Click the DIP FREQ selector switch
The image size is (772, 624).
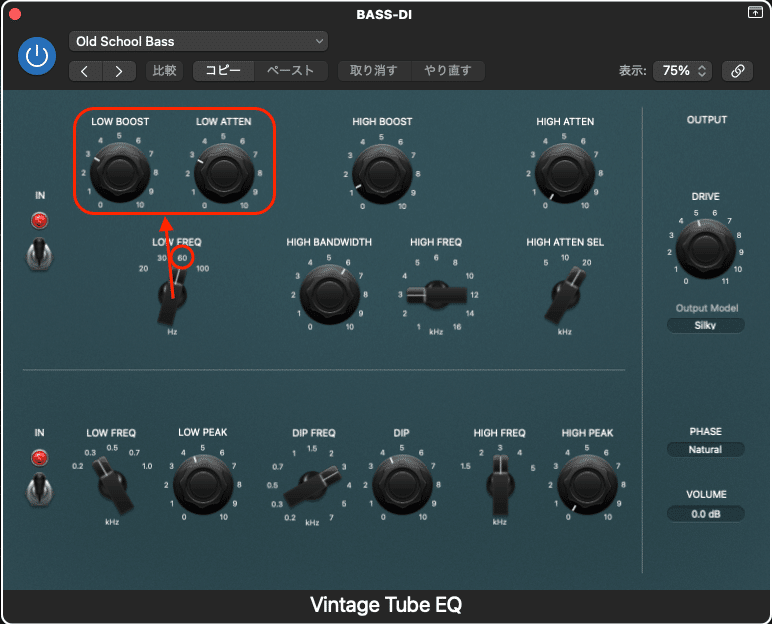pos(313,486)
